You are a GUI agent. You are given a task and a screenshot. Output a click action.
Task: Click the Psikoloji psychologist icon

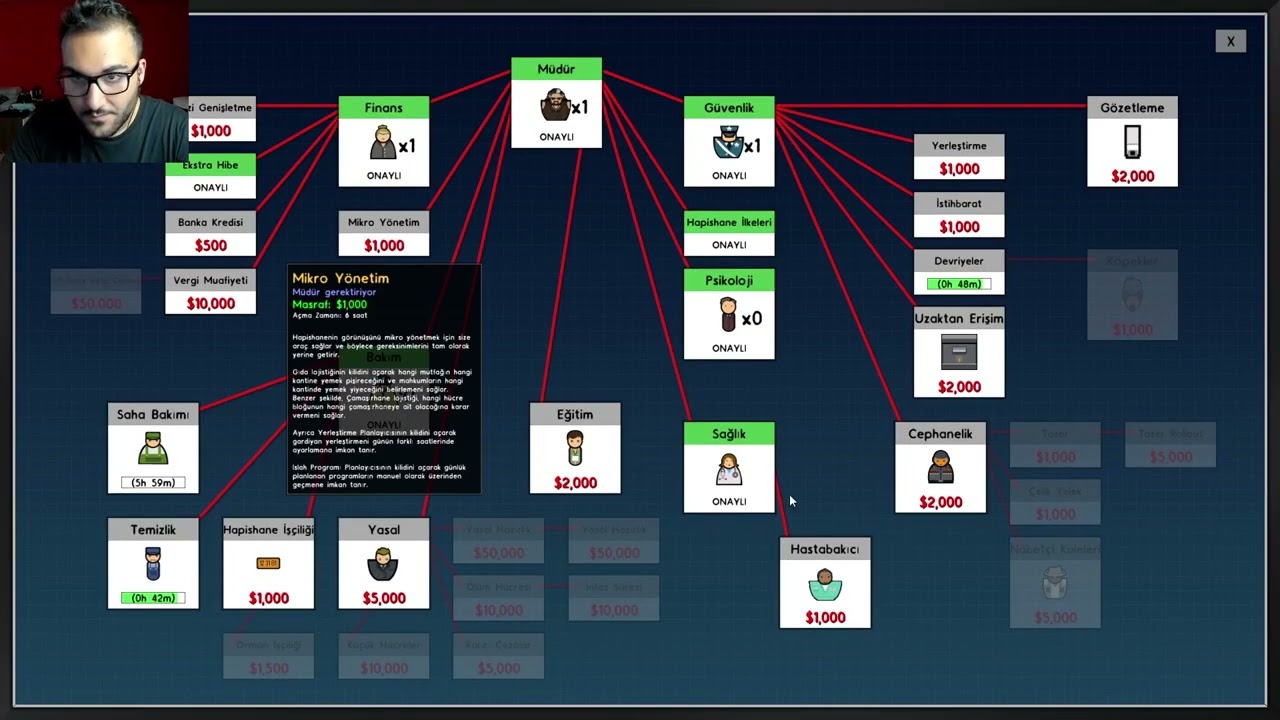pos(728,316)
